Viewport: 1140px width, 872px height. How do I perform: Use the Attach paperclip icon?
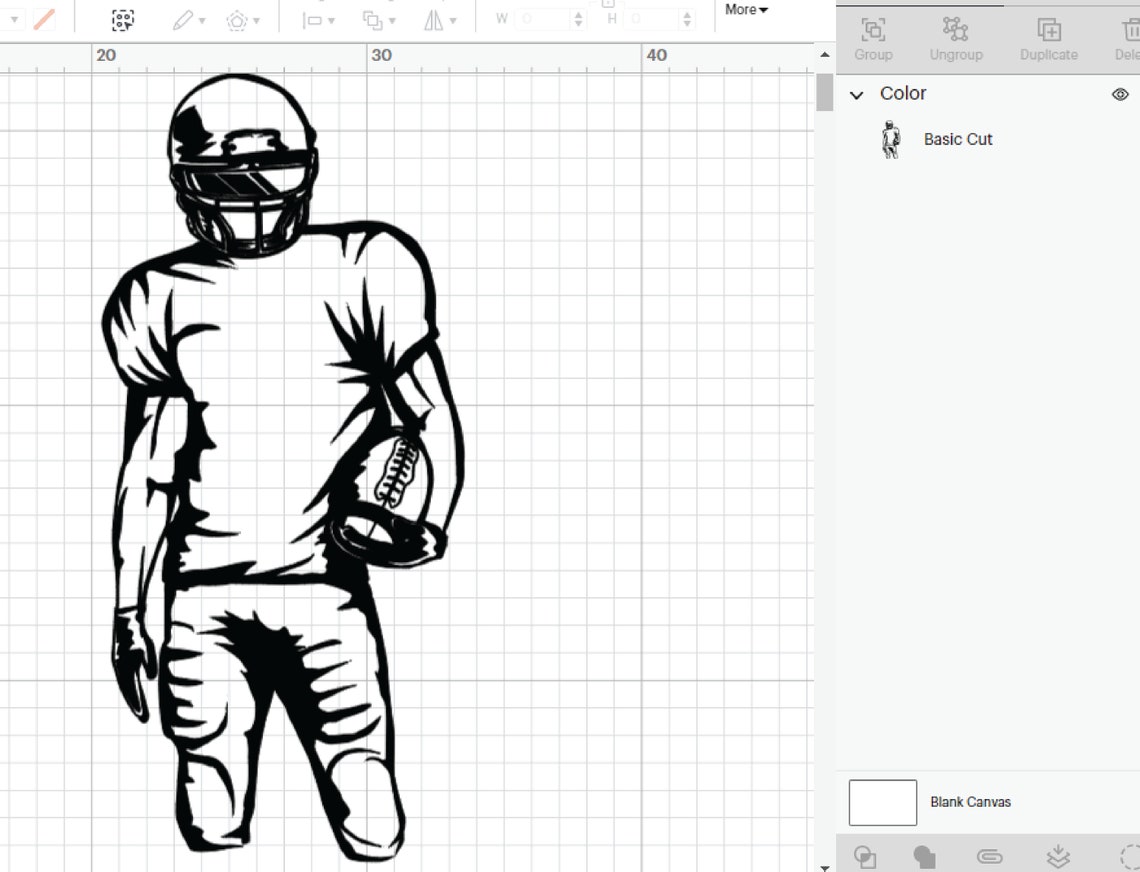(989, 856)
